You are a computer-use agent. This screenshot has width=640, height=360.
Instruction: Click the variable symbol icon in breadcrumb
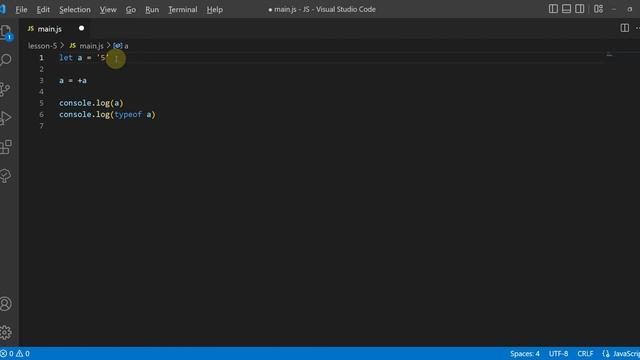click(x=118, y=46)
